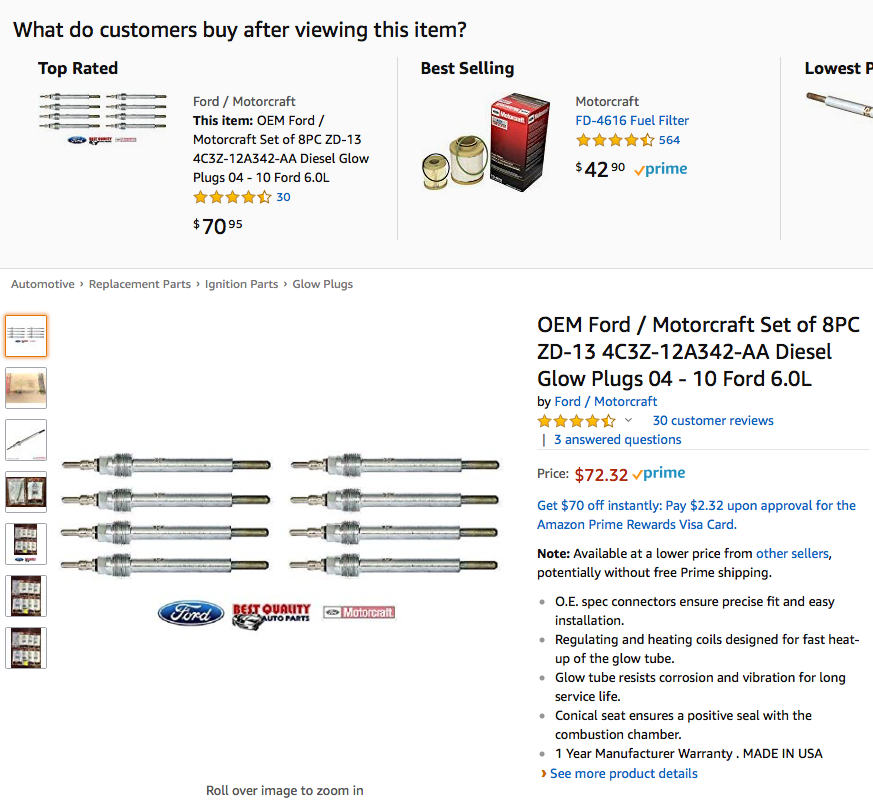Click the FD-4616 Fuel Filter product link

pos(634,119)
